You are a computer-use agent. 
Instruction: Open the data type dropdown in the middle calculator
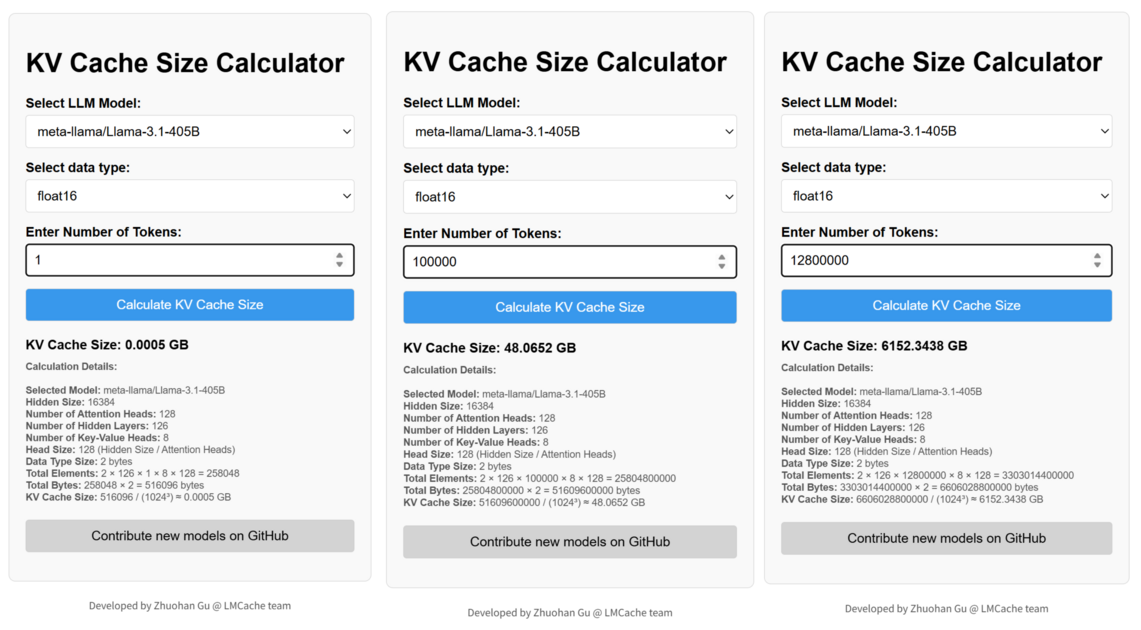(x=569, y=196)
